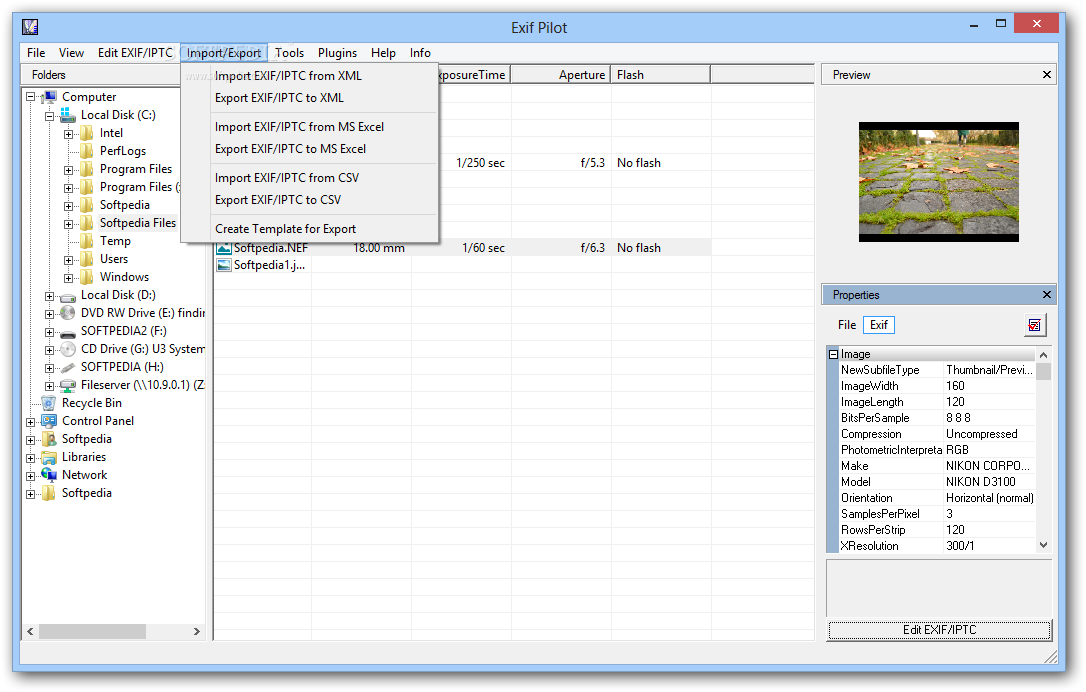This screenshot has width=1086, height=692.
Task: Click the Softpedia user folder icon below Control Panel
Action: [49, 439]
